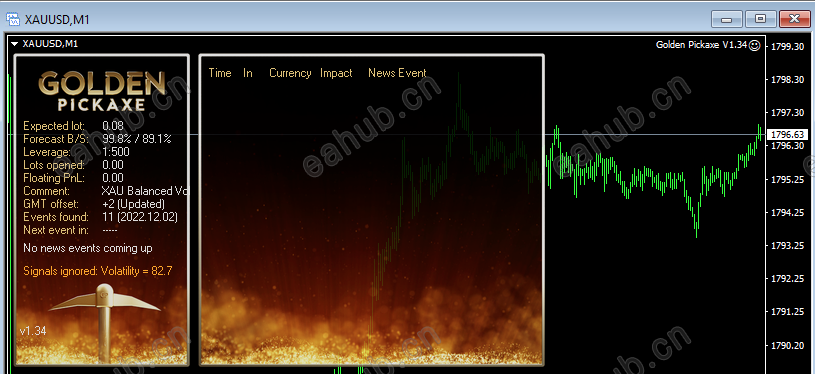Click the 'Currency' news column header

pyautogui.click(x=290, y=73)
